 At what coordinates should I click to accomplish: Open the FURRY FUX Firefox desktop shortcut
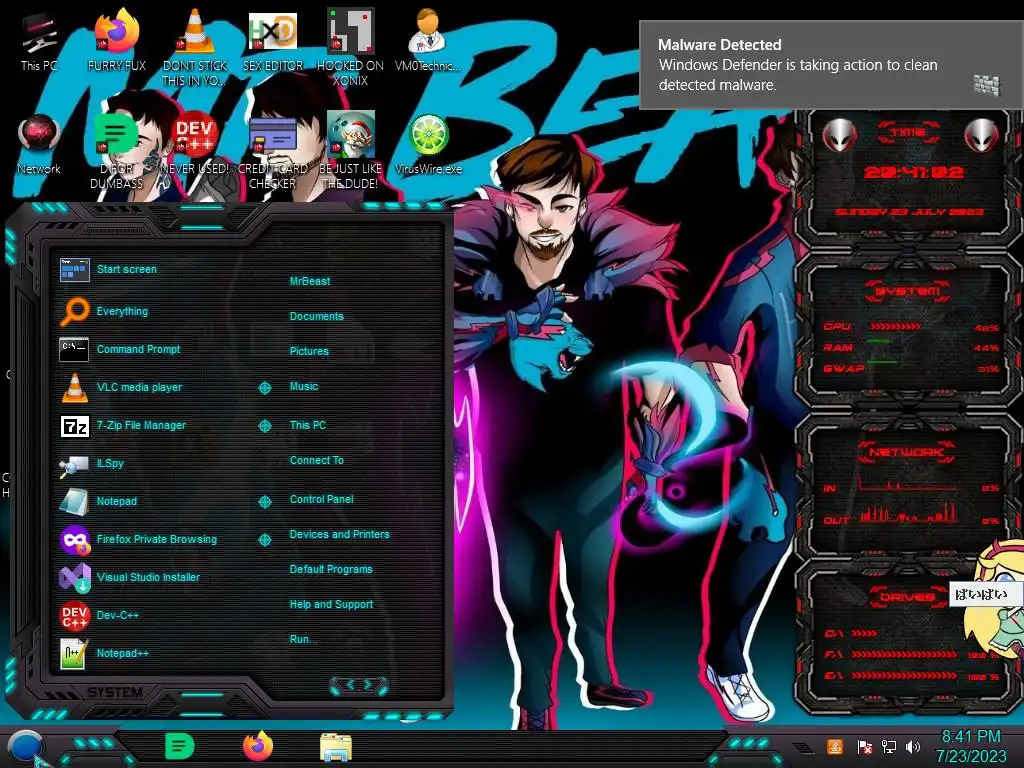point(117,40)
